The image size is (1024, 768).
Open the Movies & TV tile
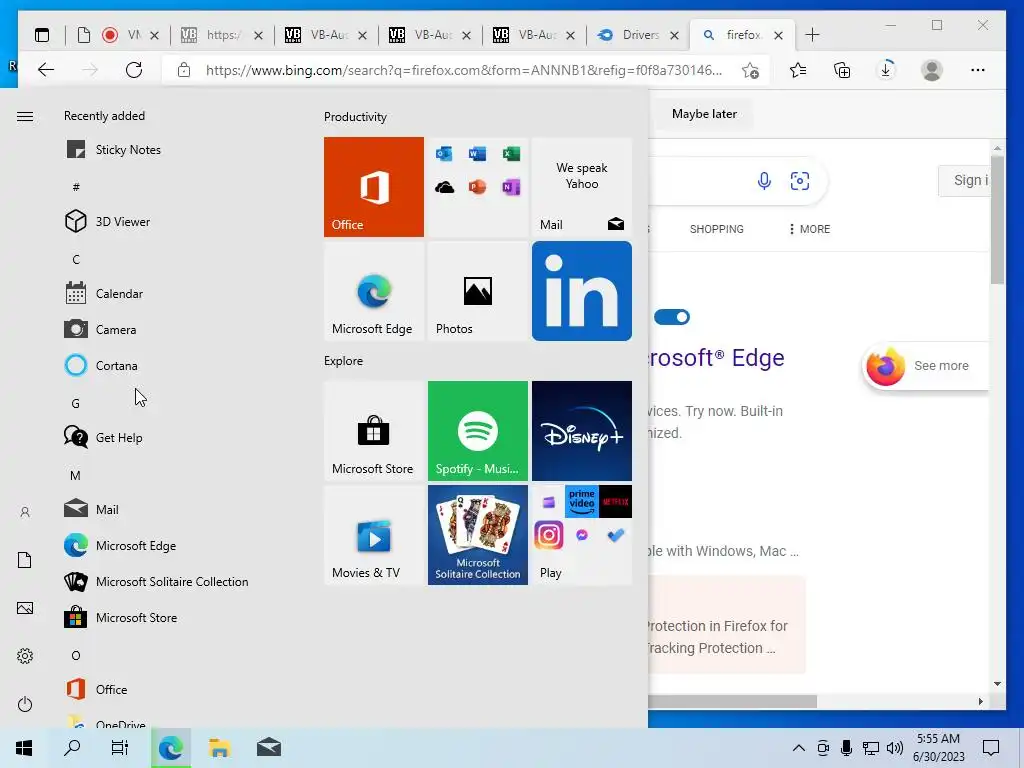(x=374, y=535)
